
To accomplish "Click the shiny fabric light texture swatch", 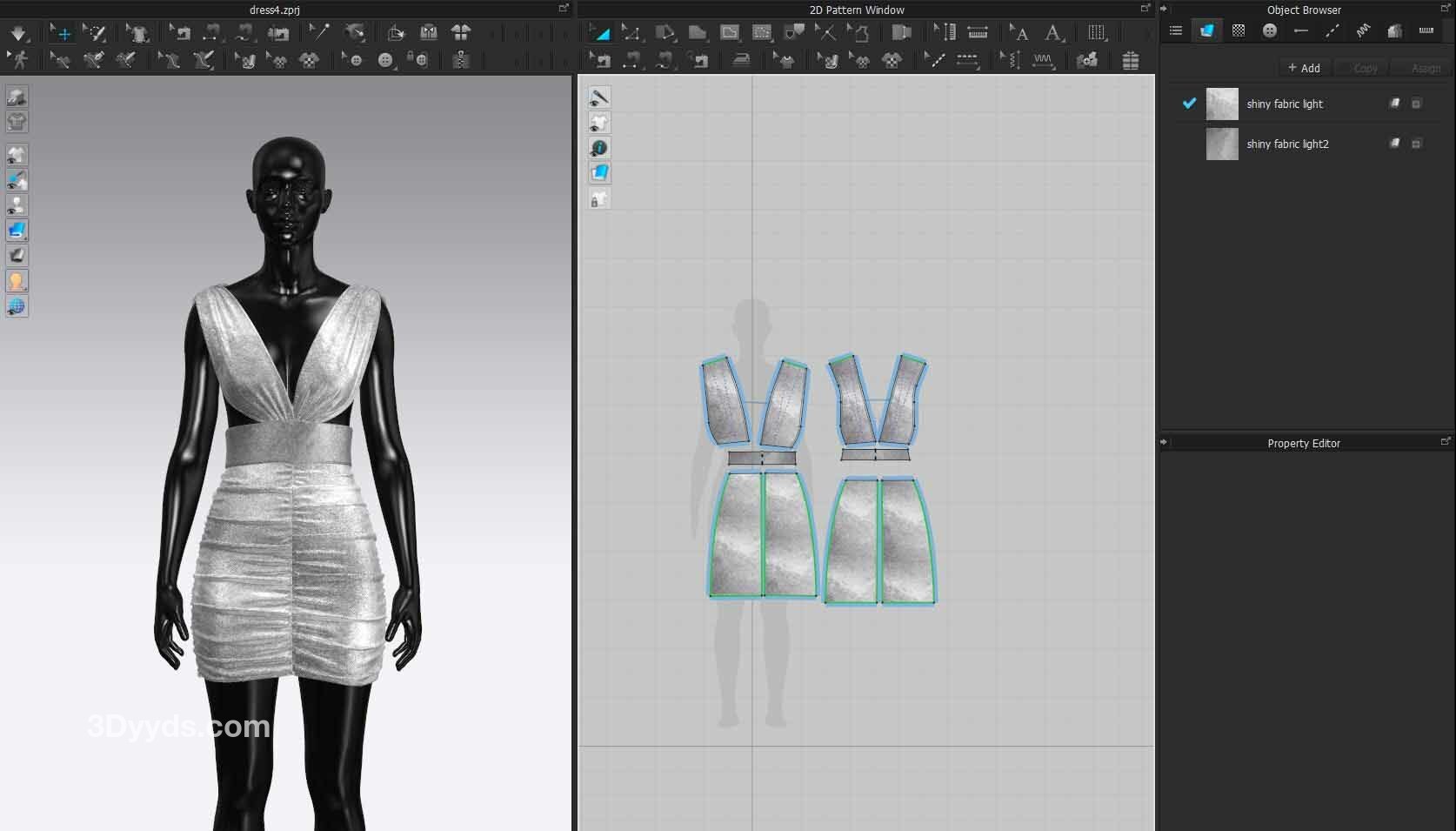I will tap(1222, 104).
